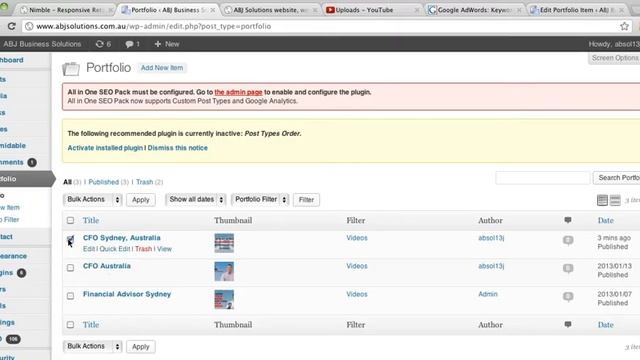This screenshot has width=640, height=360.
Task: Click Edit under CFO Sydney, Australia
Action: click(x=89, y=249)
